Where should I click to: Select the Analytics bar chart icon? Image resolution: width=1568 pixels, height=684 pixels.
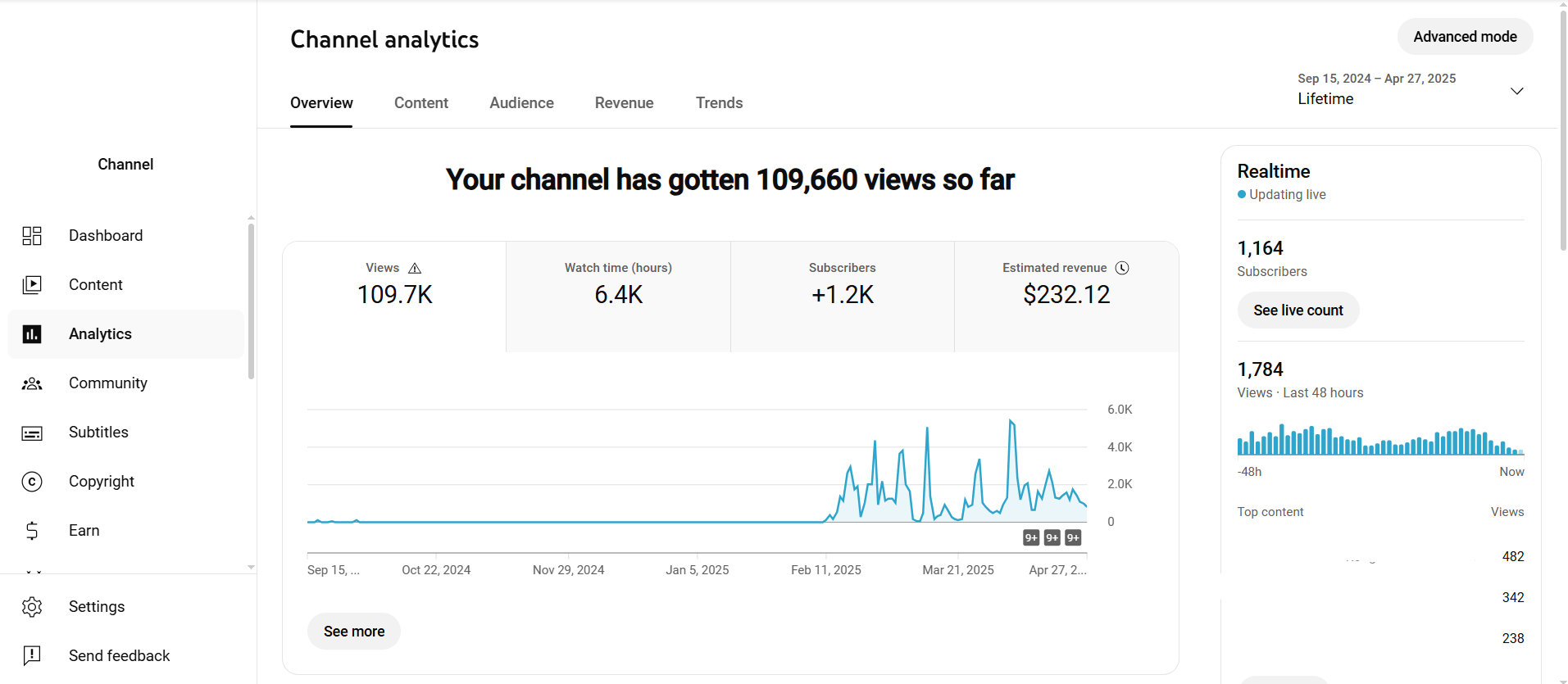click(x=32, y=334)
